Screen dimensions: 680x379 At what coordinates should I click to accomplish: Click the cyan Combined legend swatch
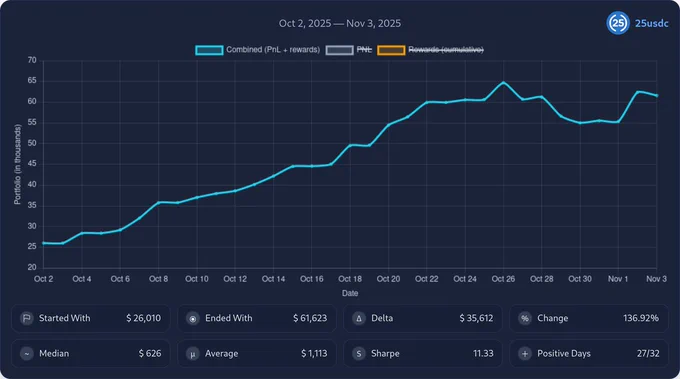pos(209,50)
